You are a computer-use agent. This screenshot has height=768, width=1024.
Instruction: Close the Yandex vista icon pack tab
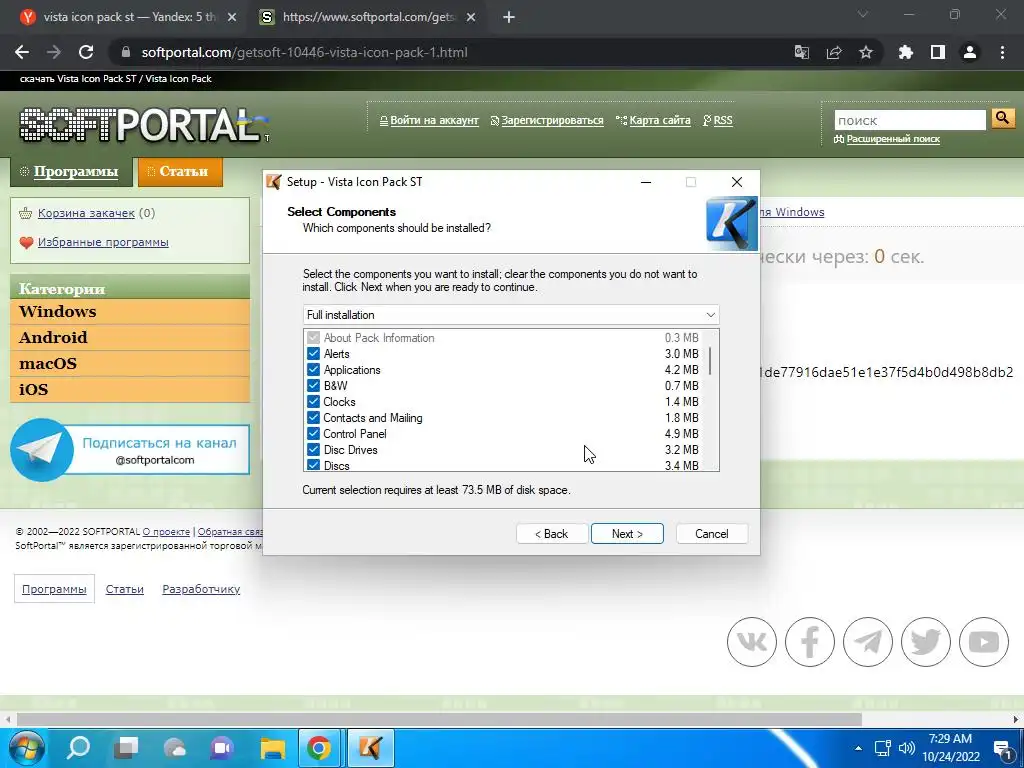click(232, 18)
